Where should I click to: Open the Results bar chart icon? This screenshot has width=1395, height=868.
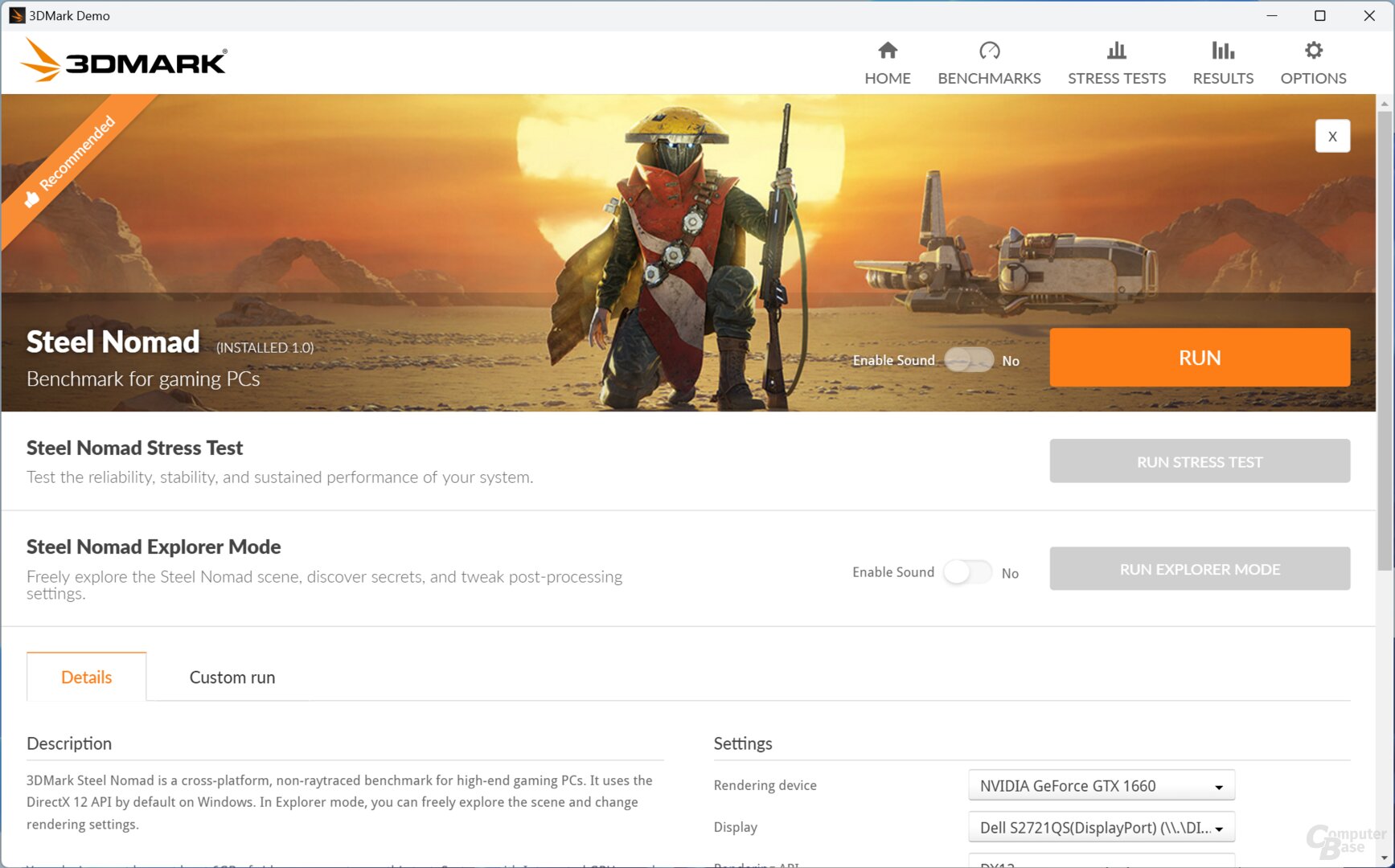click(x=1223, y=51)
